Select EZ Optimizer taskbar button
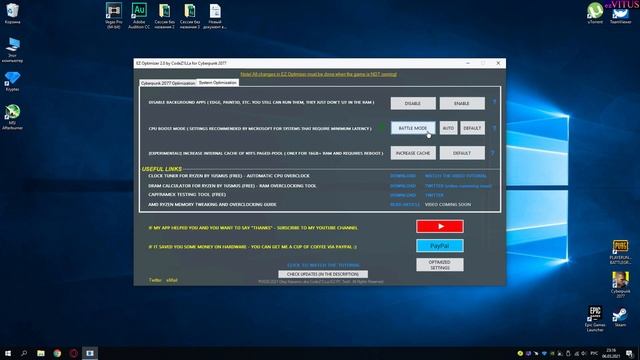The image size is (640, 360). tap(90, 353)
